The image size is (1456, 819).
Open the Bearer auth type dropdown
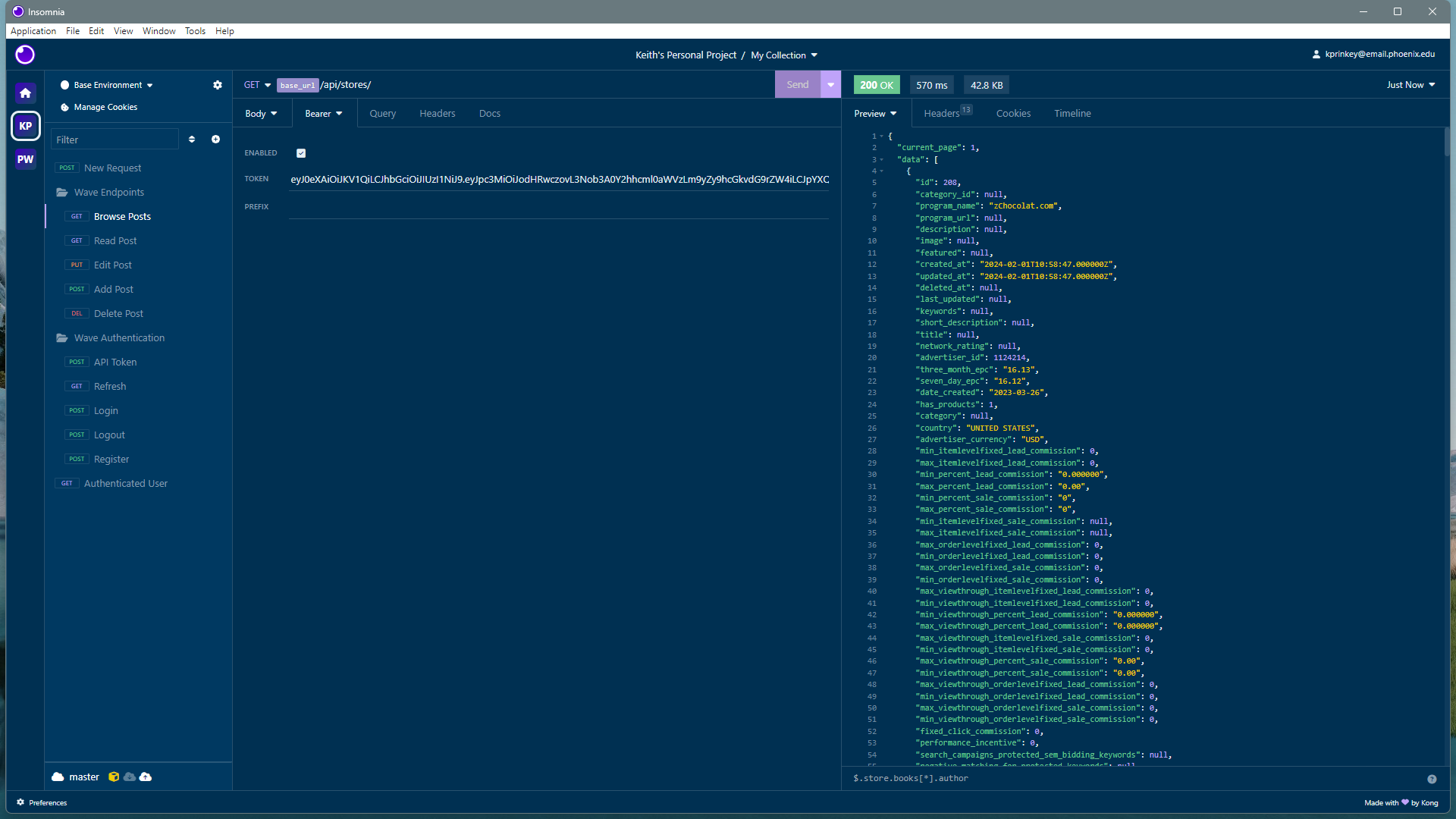coord(324,114)
